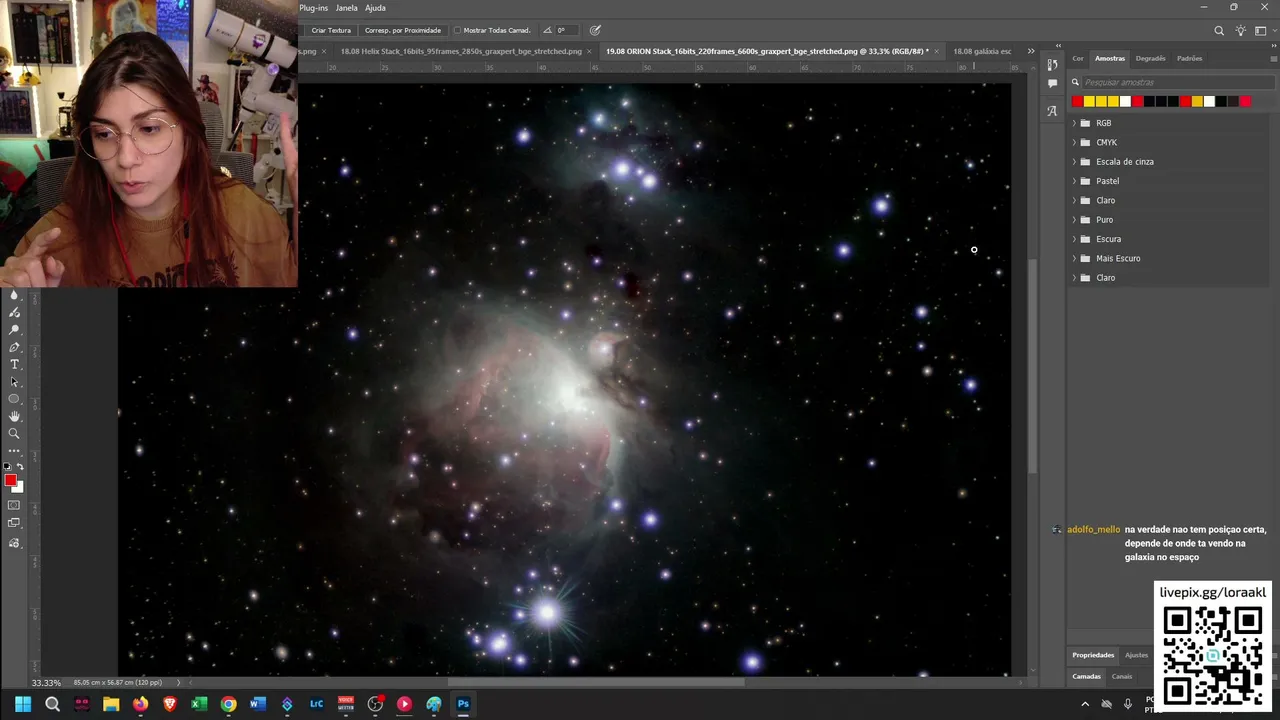This screenshot has height=720, width=1280.
Task: Open the Glyphs panel letter A icon
Action: pos(1052,111)
